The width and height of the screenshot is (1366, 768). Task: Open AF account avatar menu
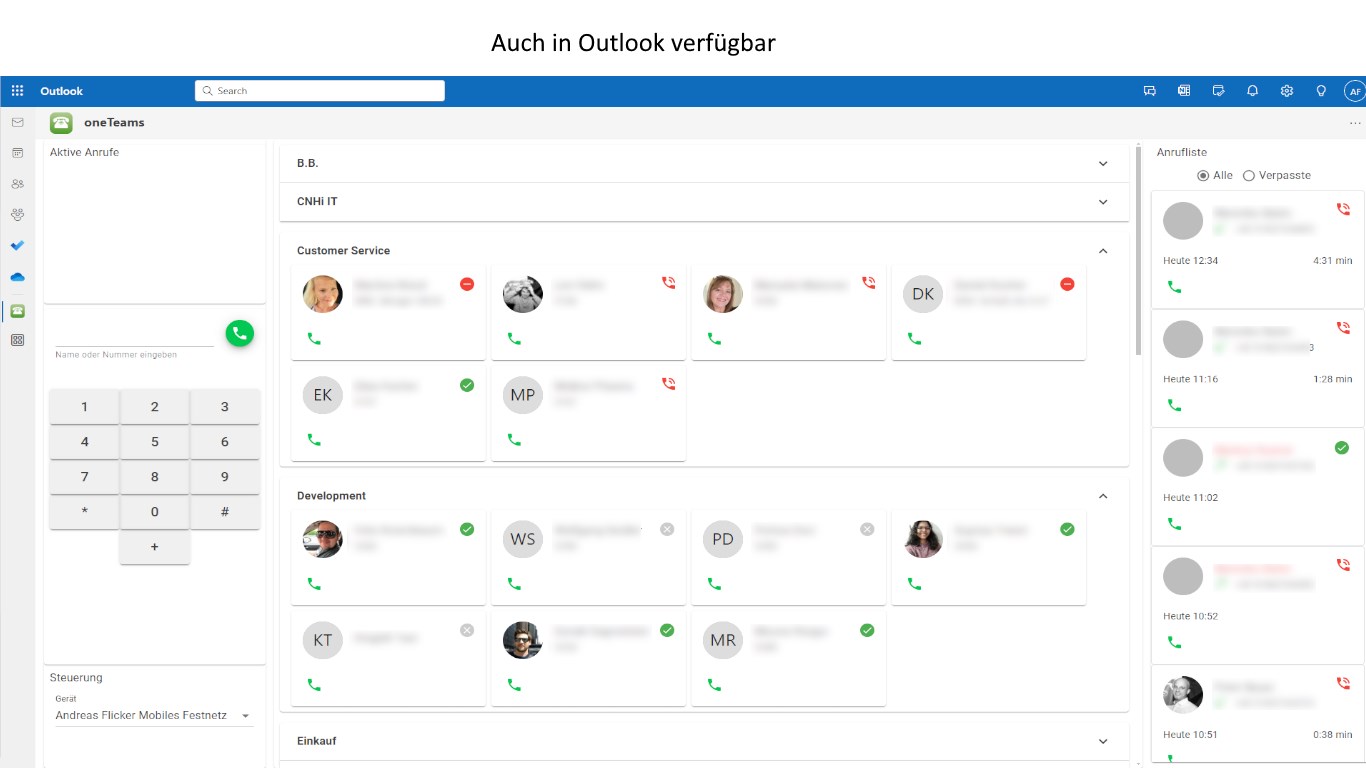pos(1355,91)
